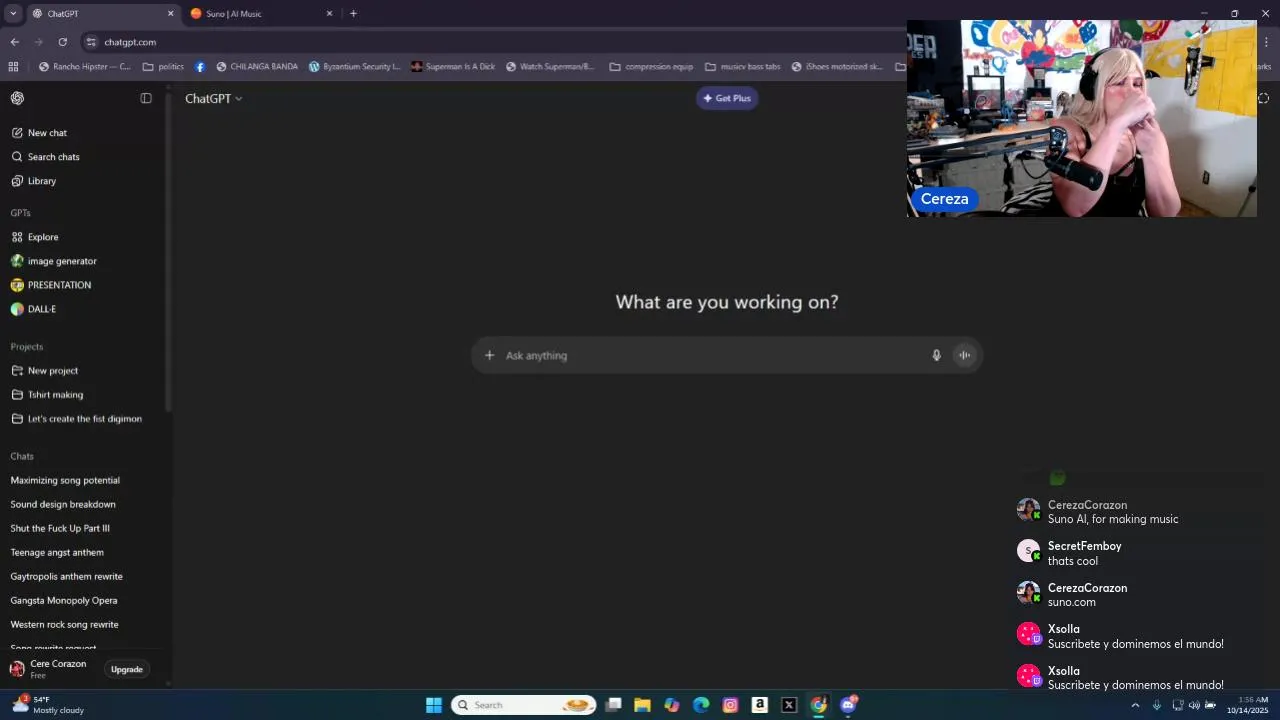This screenshot has height=720, width=1280.
Task: Close the sidebar with the panel icon
Action: coord(146,98)
